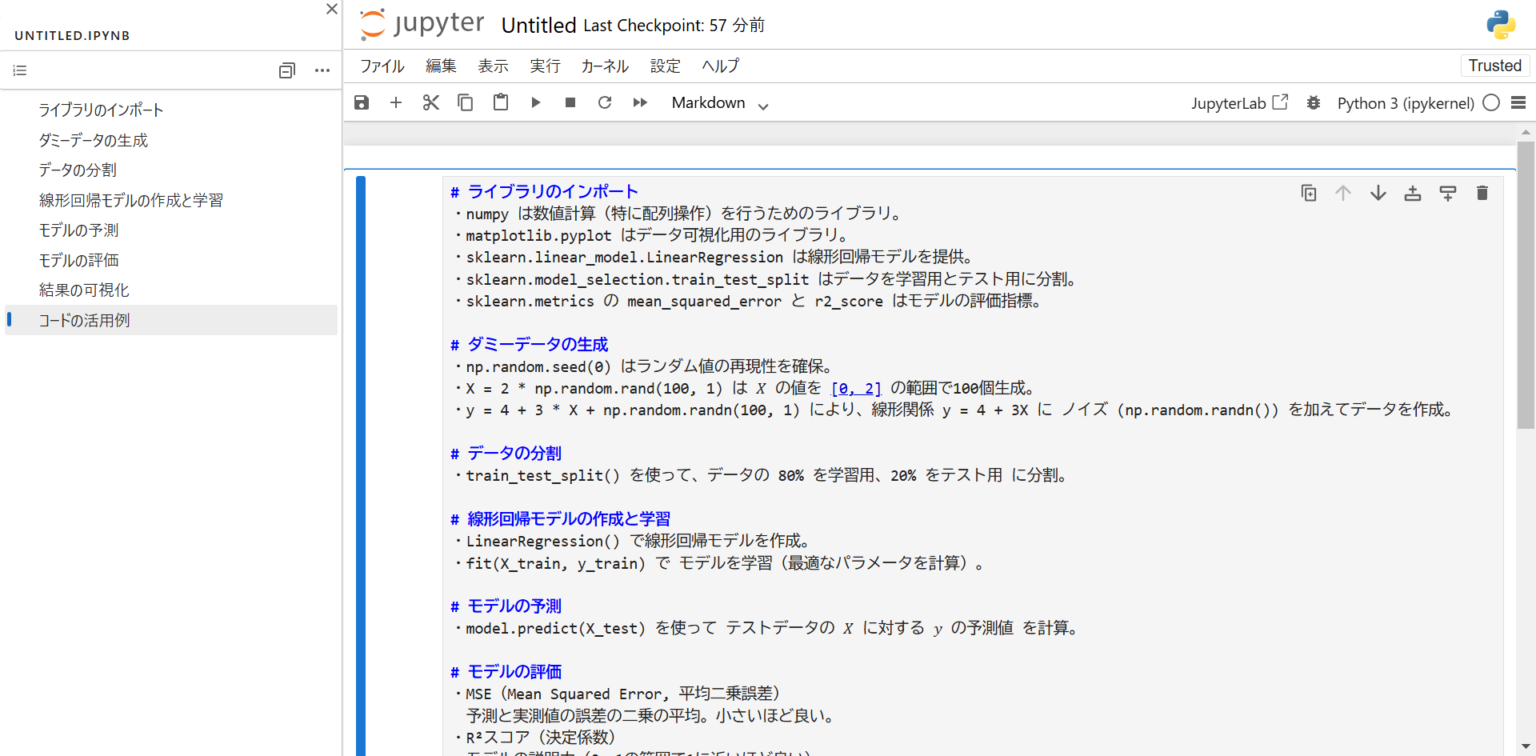Jump to ライブラリのインポート heading

point(101,110)
